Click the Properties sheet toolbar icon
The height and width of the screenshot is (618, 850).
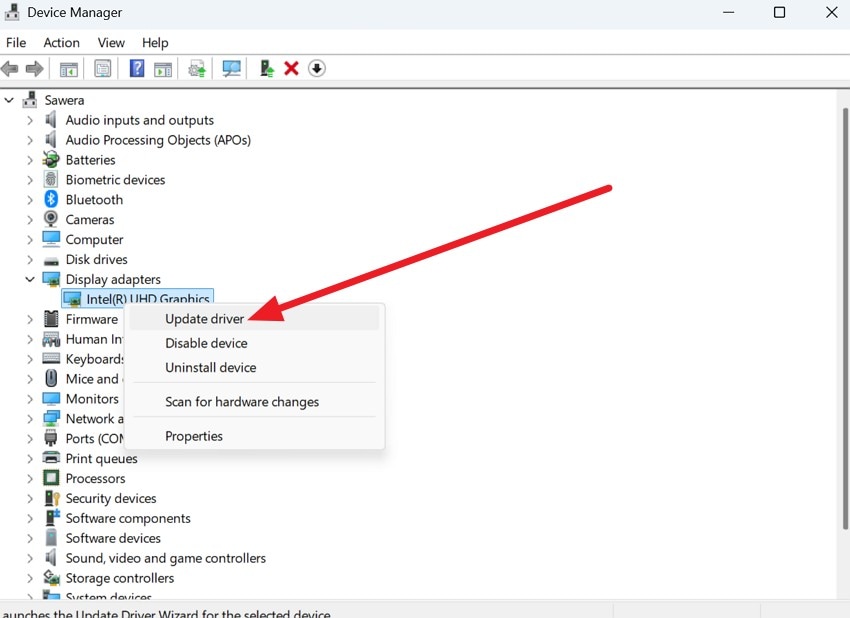pos(102,69)
